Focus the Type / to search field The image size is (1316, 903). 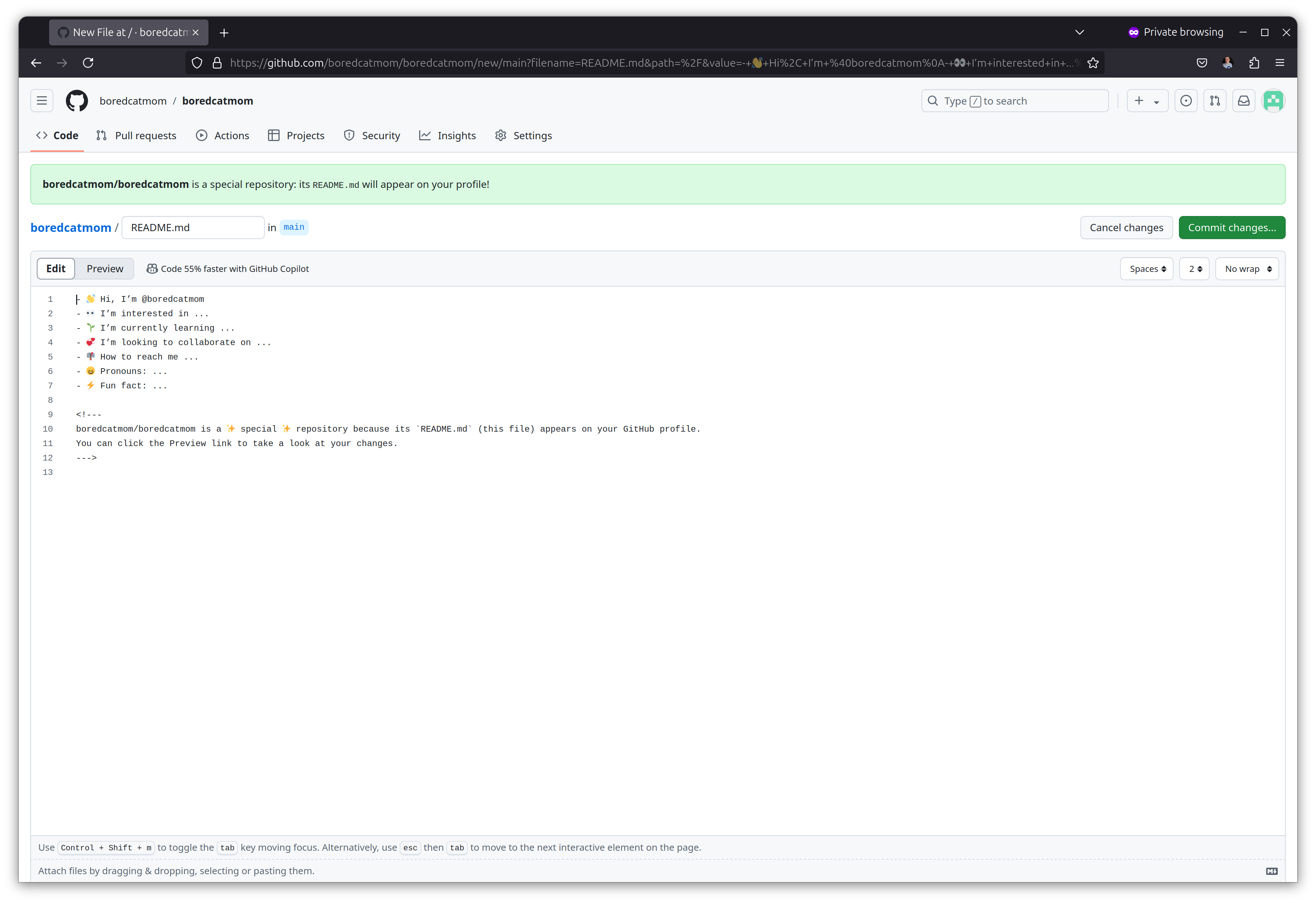tap(1014, 101)
